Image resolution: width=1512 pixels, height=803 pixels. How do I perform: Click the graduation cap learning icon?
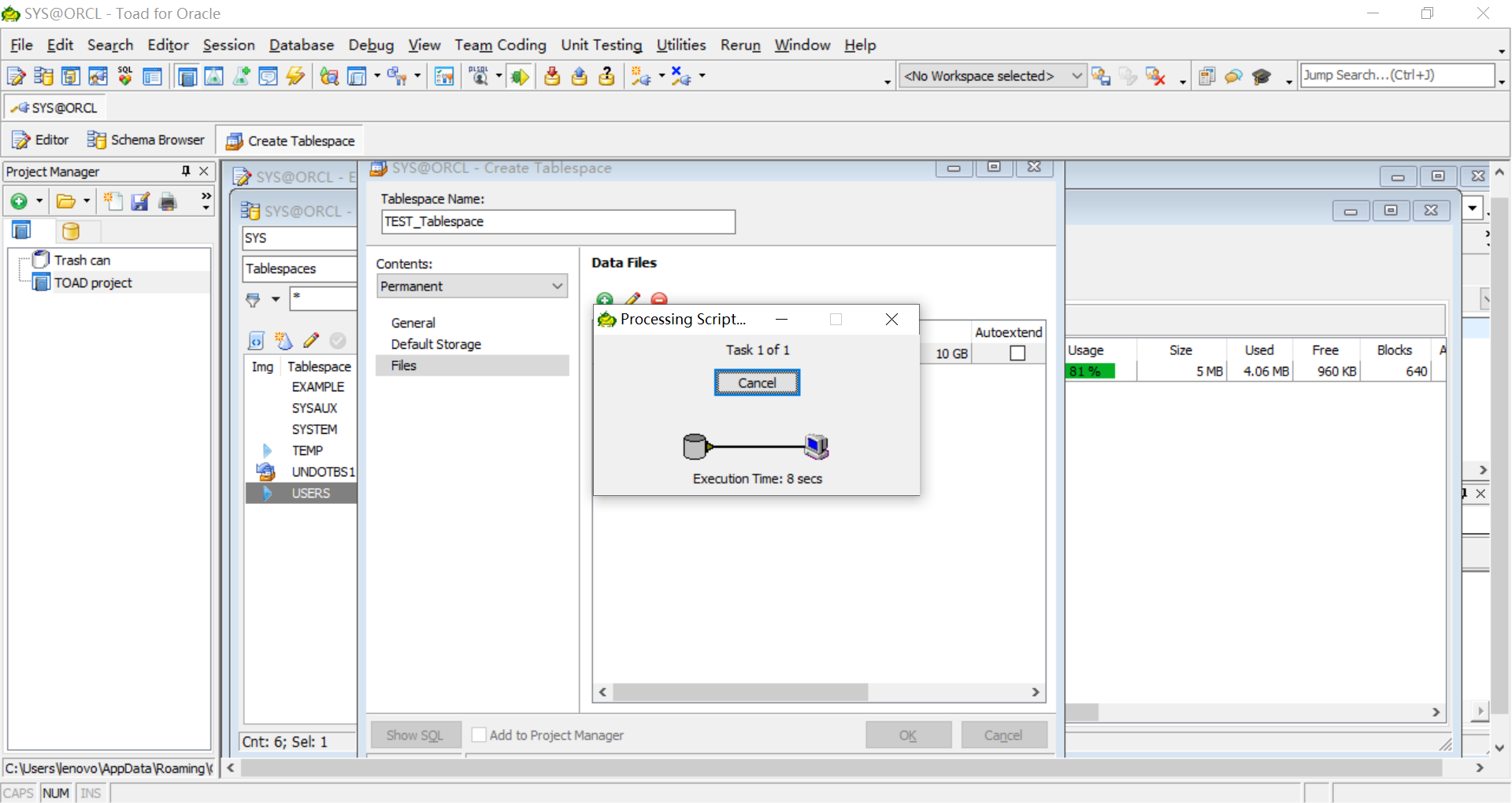click(x=1262, y=76)
